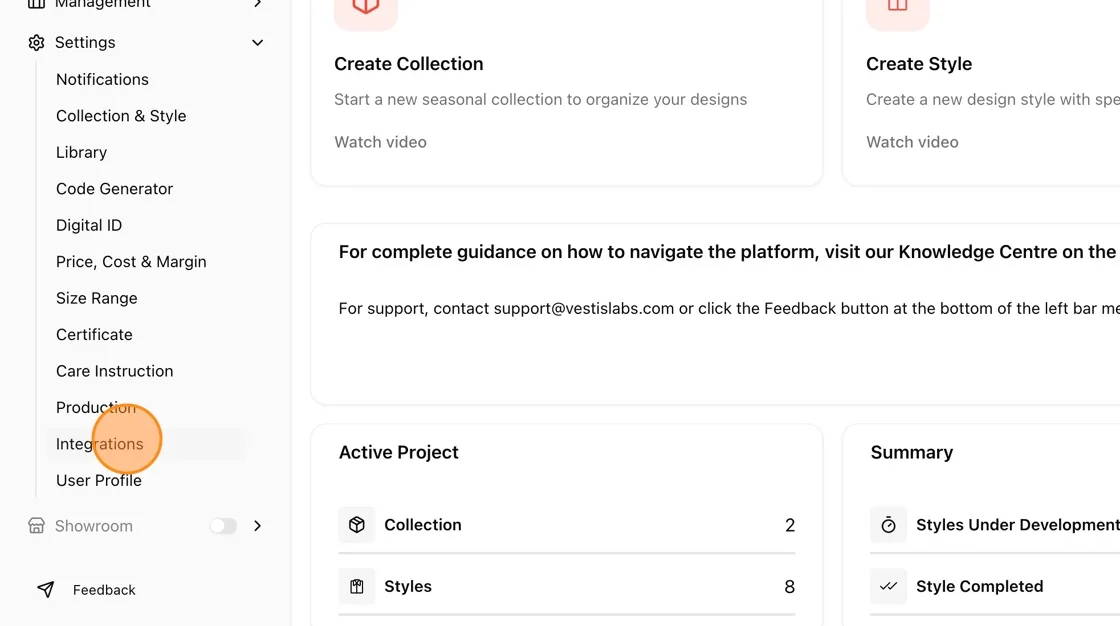The width and height of the screenshot is (1120, 626).
Task: Click the Create Style heading
Action: click(919, 64)
